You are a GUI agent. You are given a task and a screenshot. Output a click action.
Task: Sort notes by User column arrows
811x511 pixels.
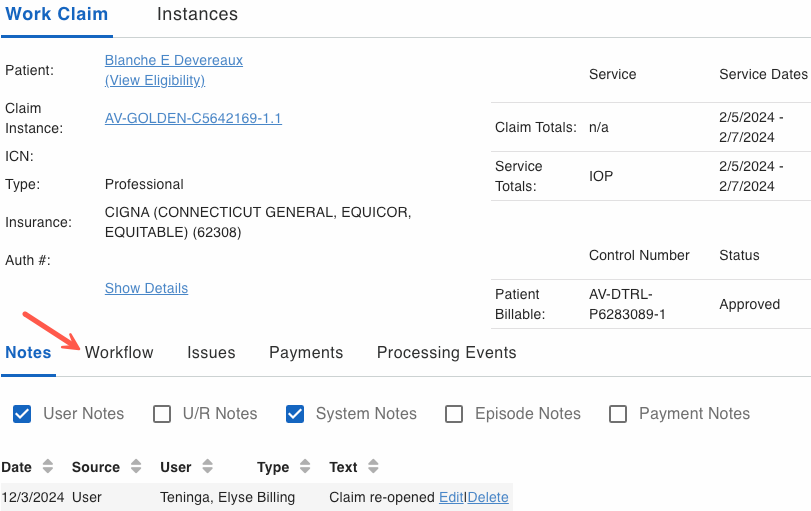pyautogui.click(x=207, y=467)
